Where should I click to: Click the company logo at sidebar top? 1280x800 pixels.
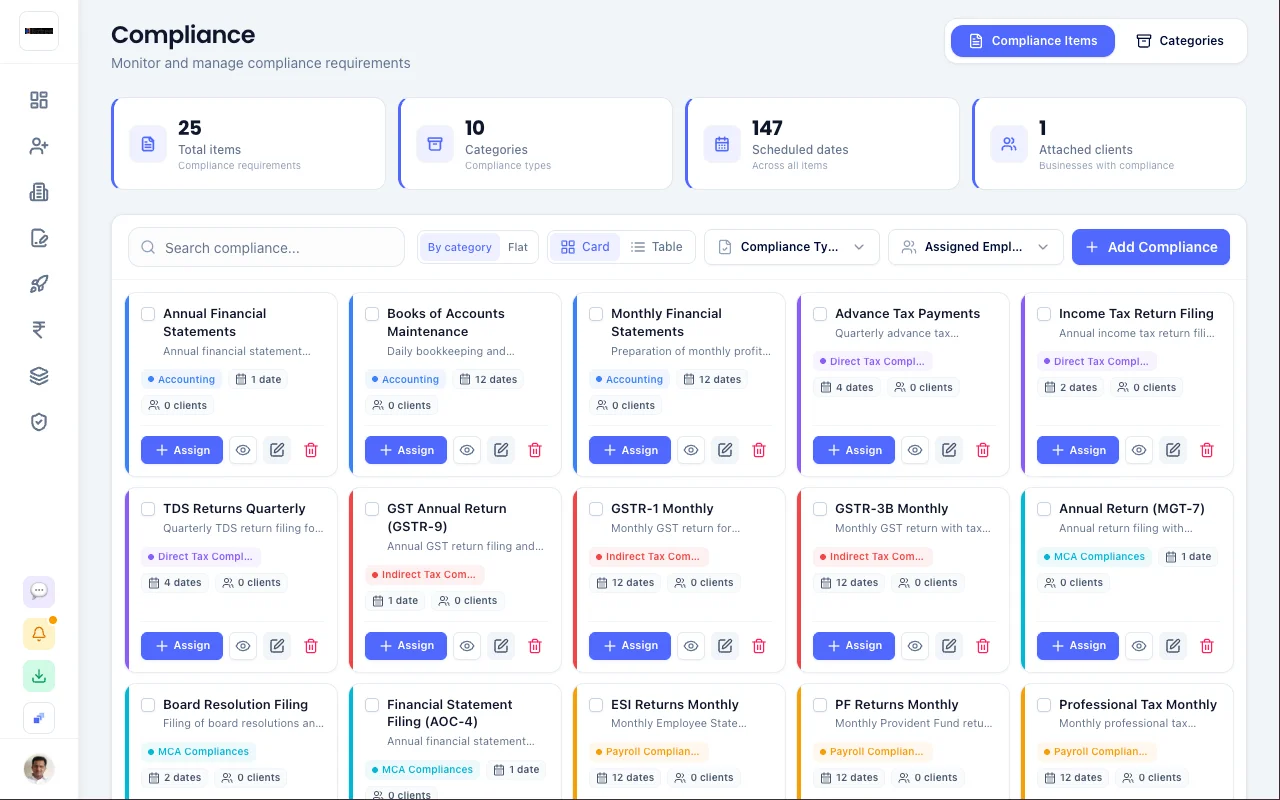(x=39, y=31)
